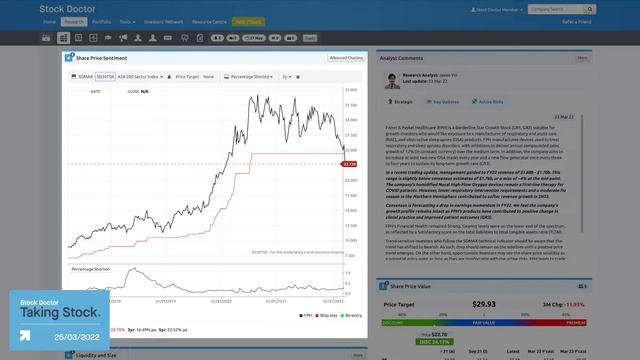The width and height of the screenshot is (640, 360).
Task: Toggle the Price Target overlay option
Action: click(x=187, y=77)
